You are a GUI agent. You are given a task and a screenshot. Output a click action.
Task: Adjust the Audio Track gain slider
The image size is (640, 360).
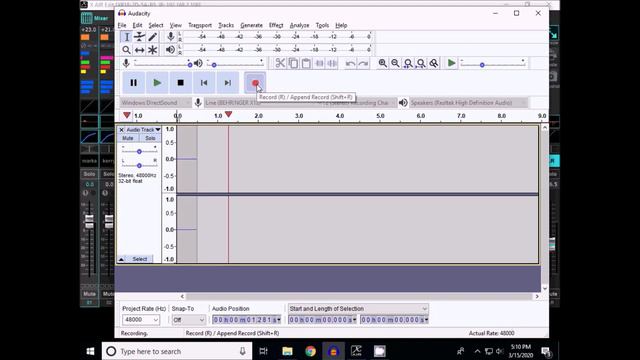click(139, 151)
